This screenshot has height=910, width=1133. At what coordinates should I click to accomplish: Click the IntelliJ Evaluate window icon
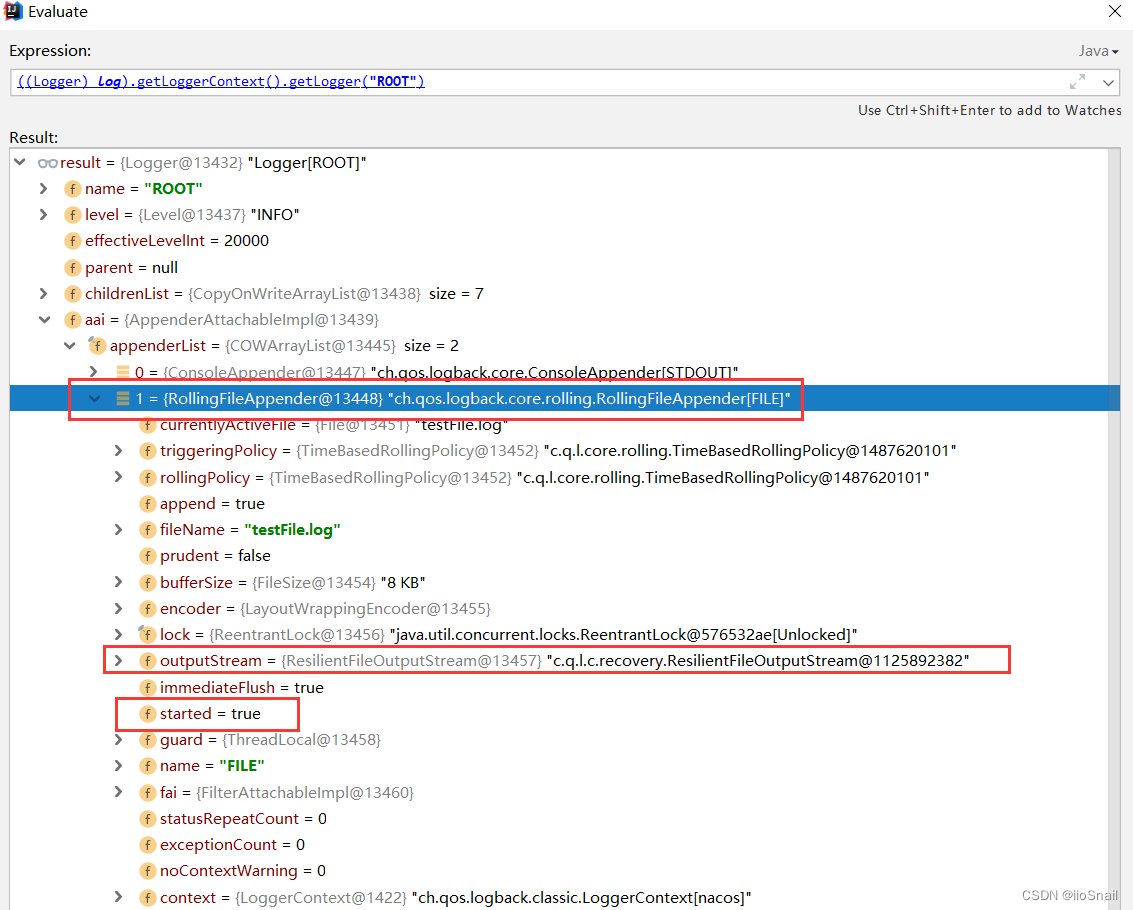coord(13,12)
